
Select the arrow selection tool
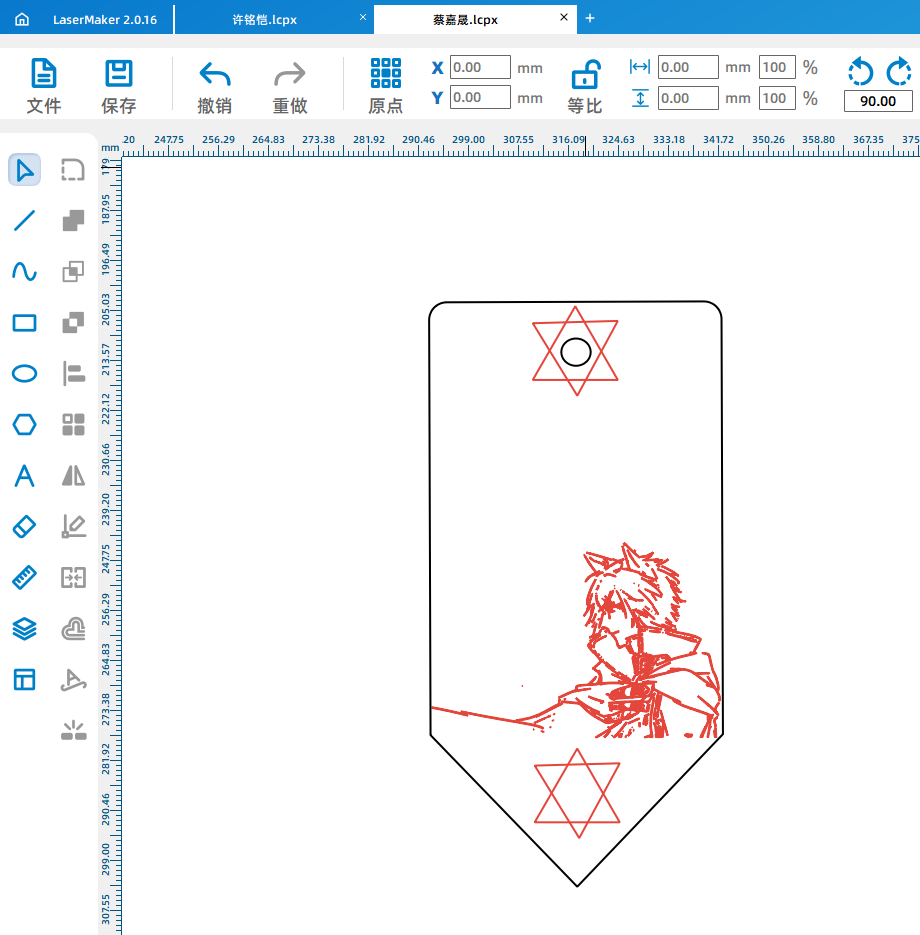click(x=25, y=170)
